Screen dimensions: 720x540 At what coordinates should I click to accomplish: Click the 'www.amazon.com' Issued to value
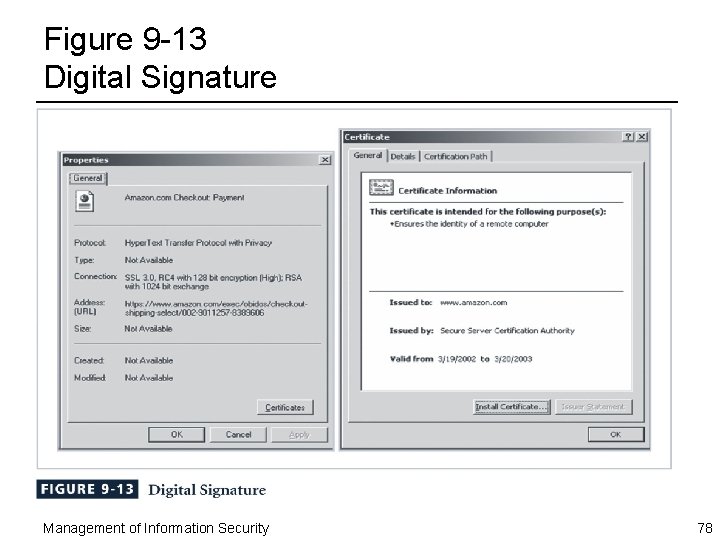[x=473, y=302]
